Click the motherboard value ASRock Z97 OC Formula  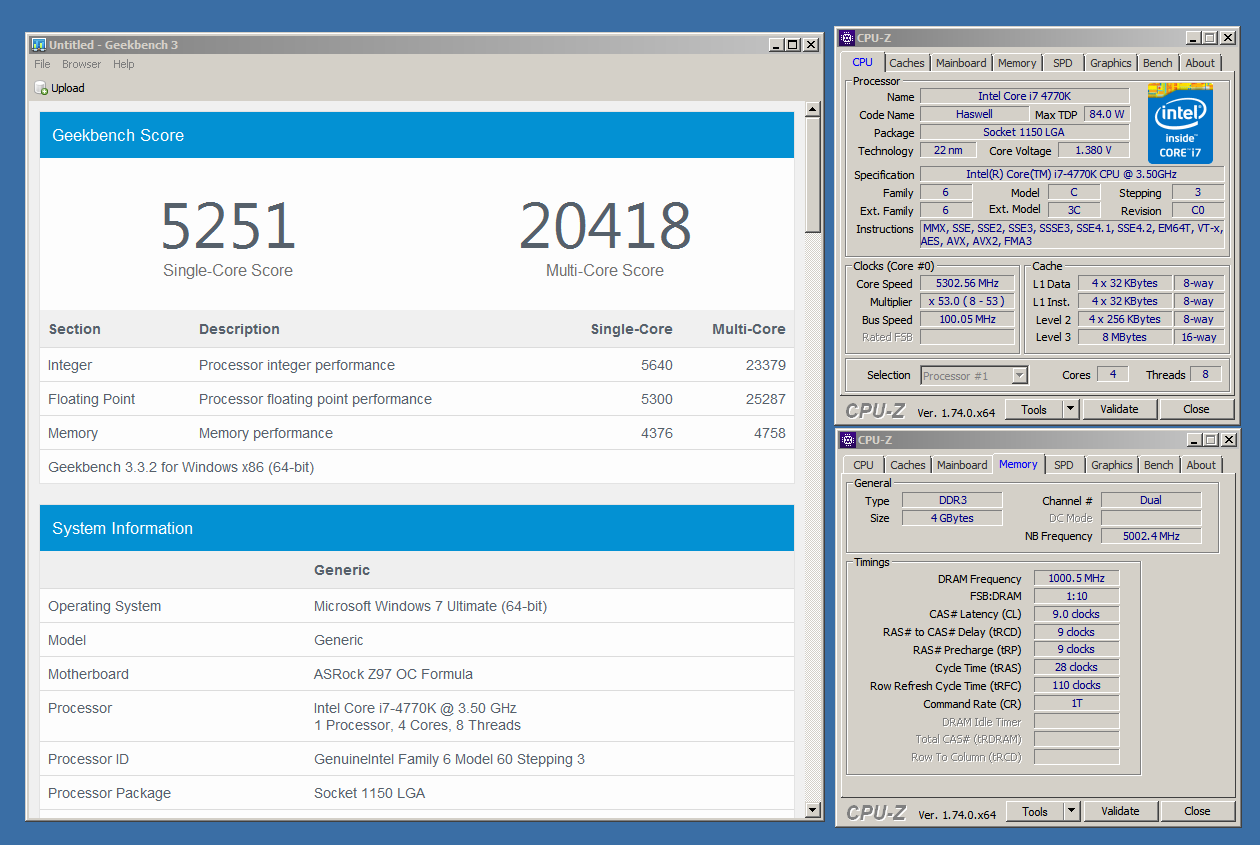click(393, 674)
